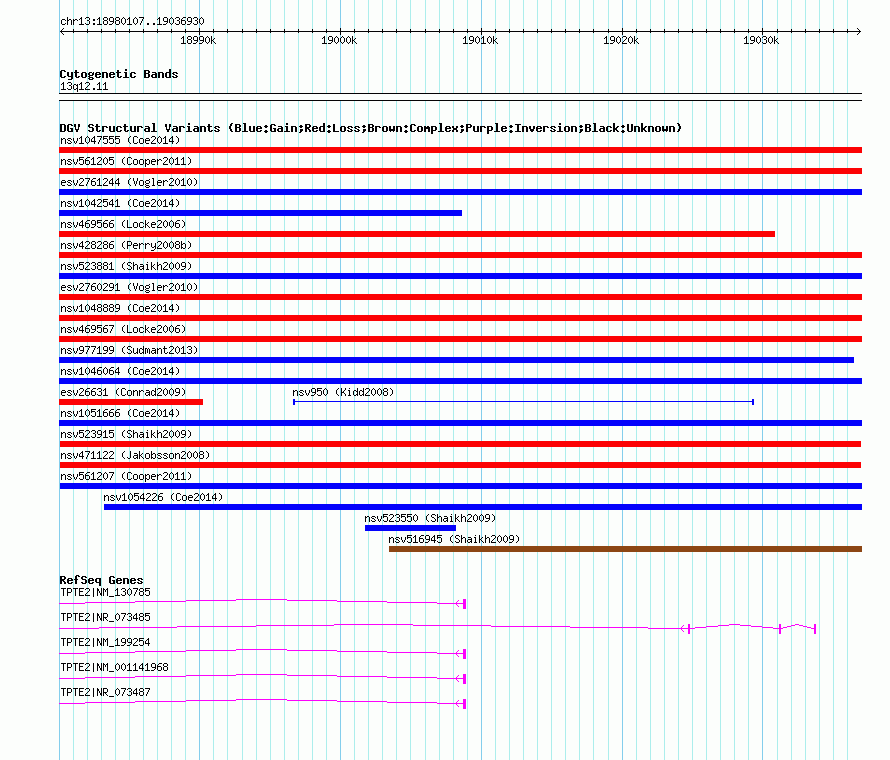Image resolution: width=890 pixels, height=760 pixels.
Task: Click the short blue nsv523550 gain bar
Action: pyautogui.click(x=410, y=528)
